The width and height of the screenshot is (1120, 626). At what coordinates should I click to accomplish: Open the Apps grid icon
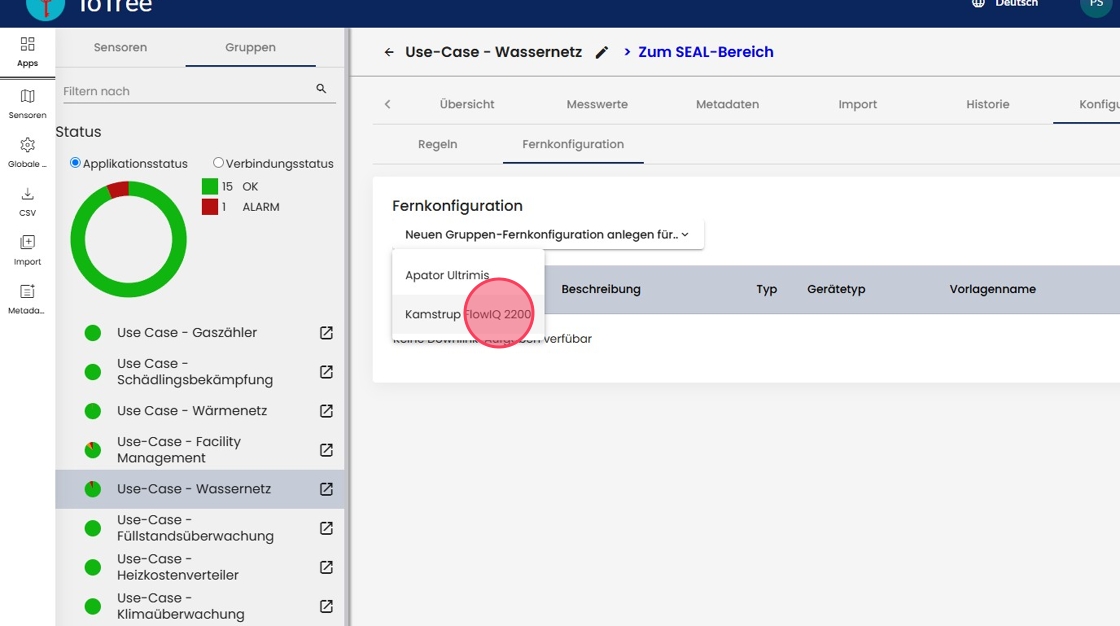click(x=27, y=44)
